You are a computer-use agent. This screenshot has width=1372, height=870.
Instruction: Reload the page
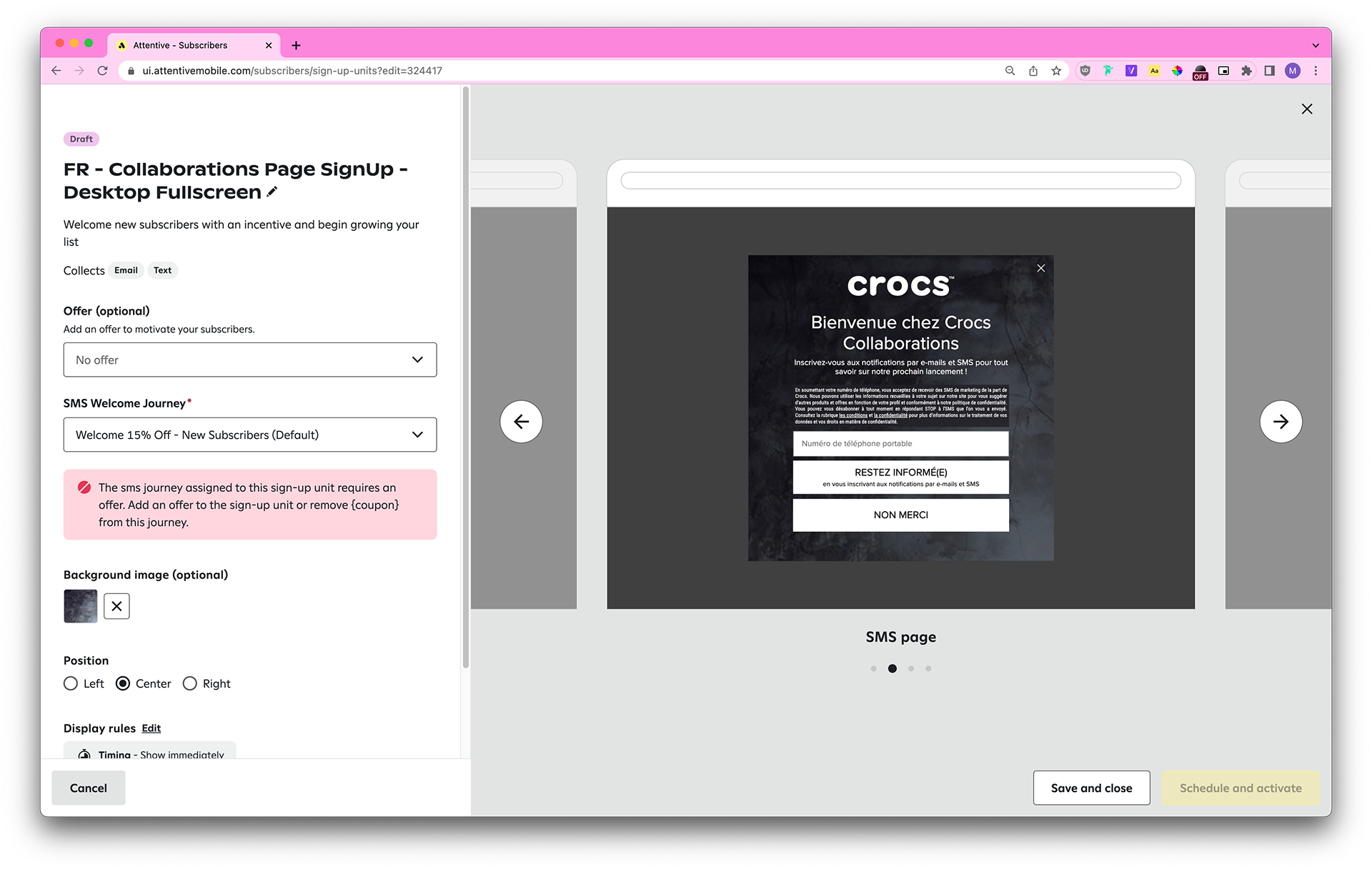(x=103, y=71)
